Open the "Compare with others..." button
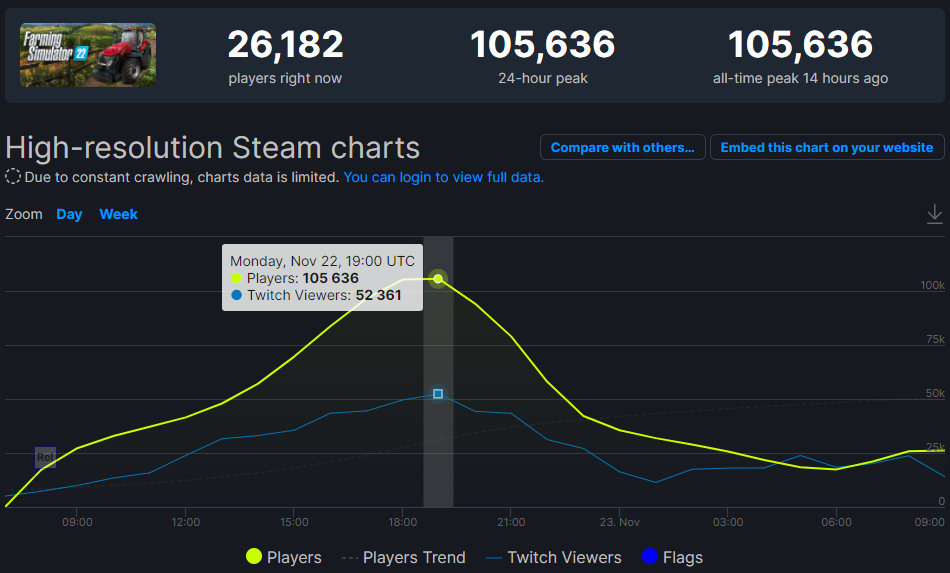 click(622, 147)
